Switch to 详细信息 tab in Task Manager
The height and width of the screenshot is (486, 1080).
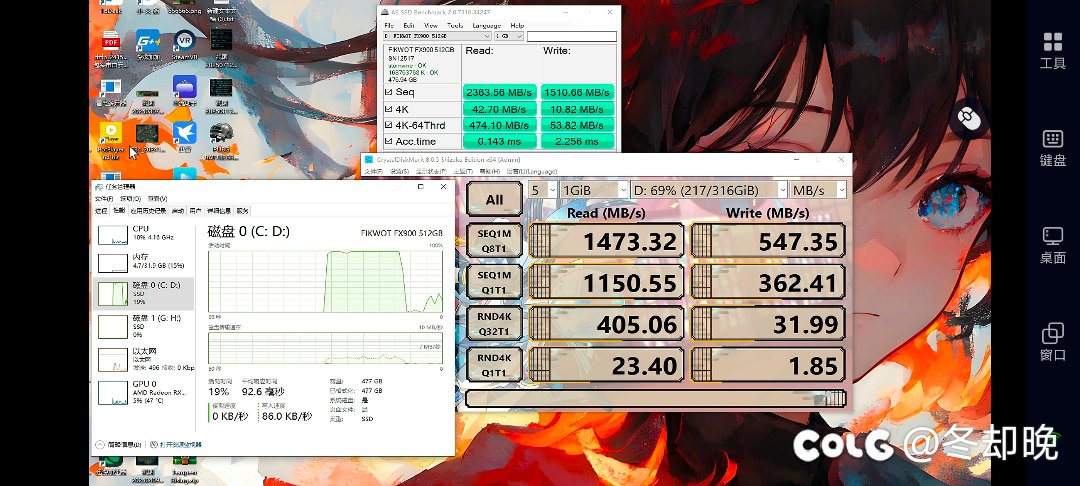tap(219, 211)
